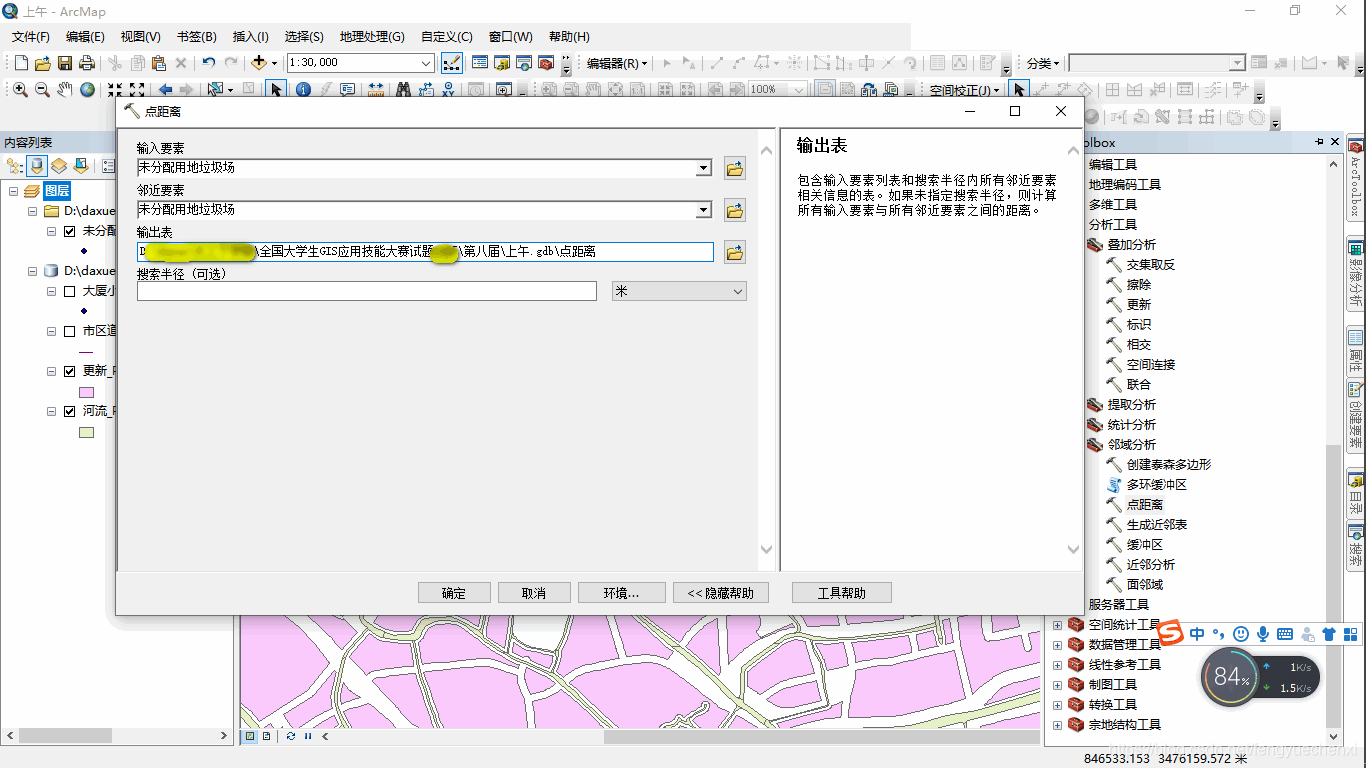This screenshot has height=768, width=1366.
Task: Switch contents list to List By Visibility
Action: click(59, 165)
